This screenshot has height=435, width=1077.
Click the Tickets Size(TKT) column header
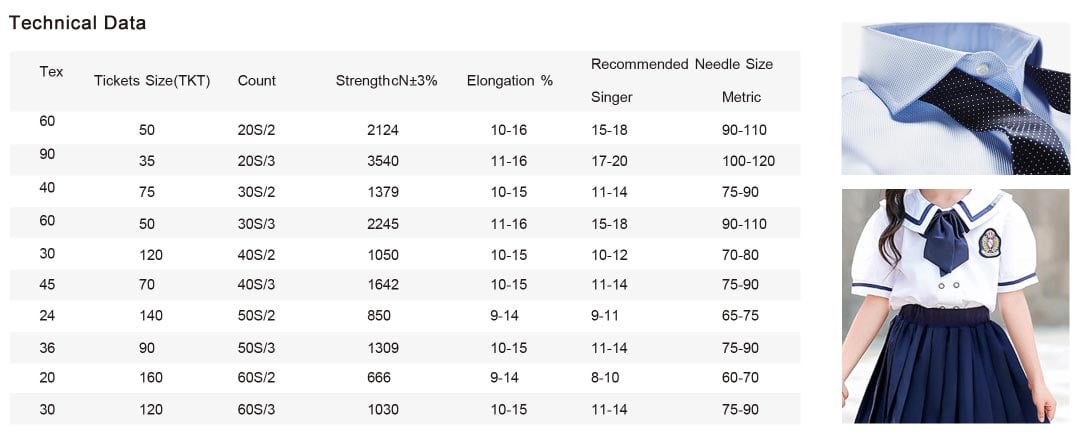(x=152, y=81)
